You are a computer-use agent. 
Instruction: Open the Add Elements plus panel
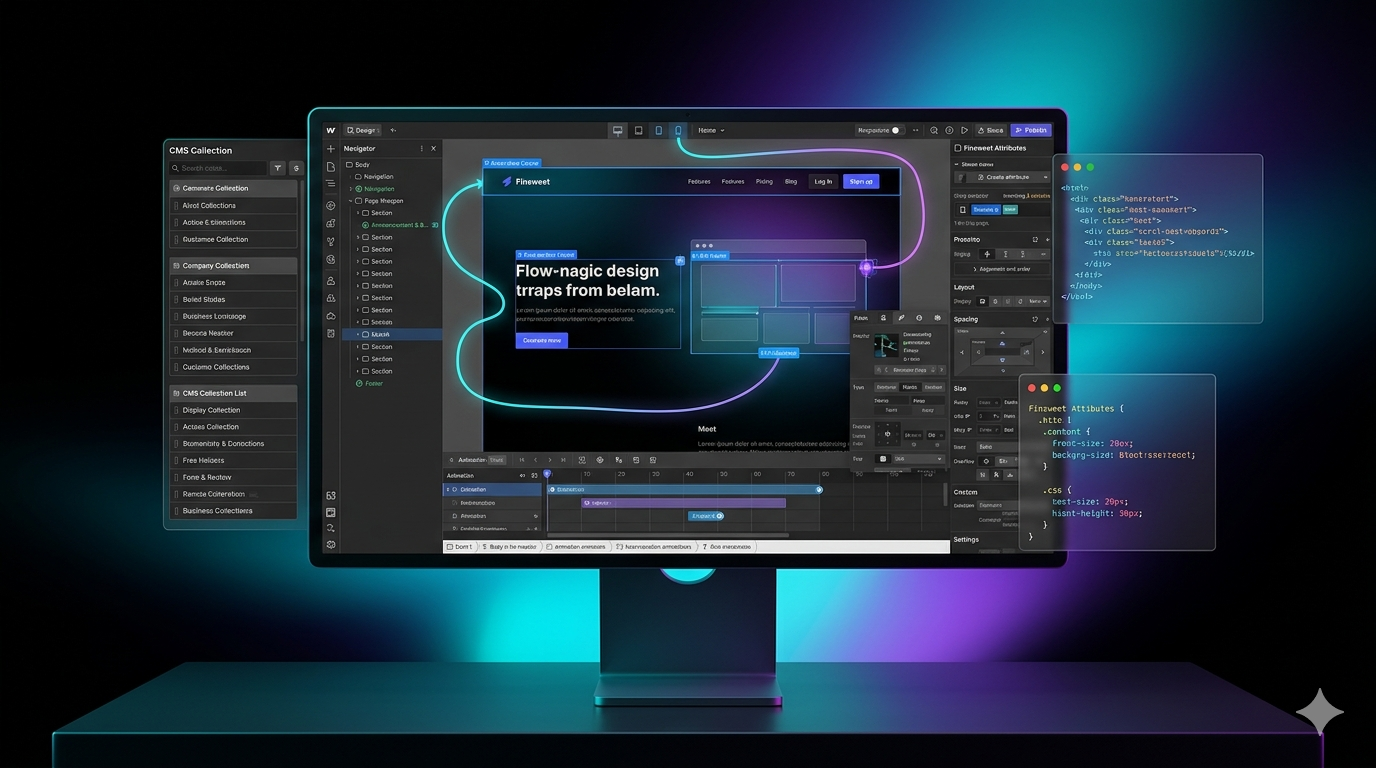tap(330, 148)
